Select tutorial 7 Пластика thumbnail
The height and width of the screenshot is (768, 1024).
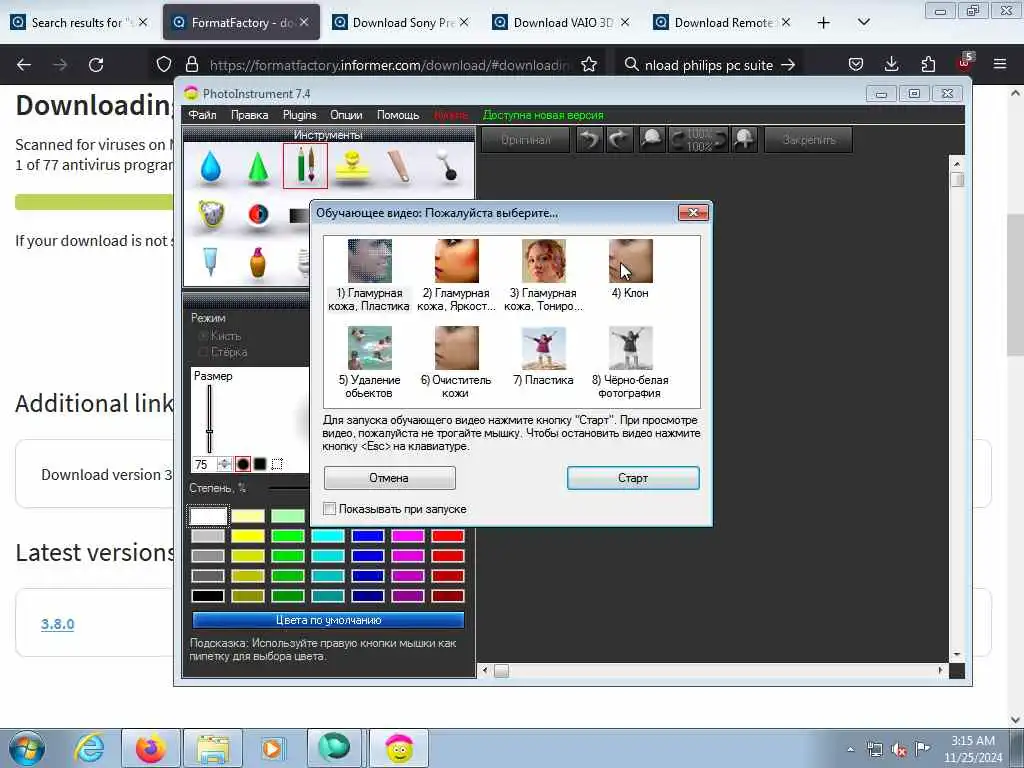click(543, 349)
